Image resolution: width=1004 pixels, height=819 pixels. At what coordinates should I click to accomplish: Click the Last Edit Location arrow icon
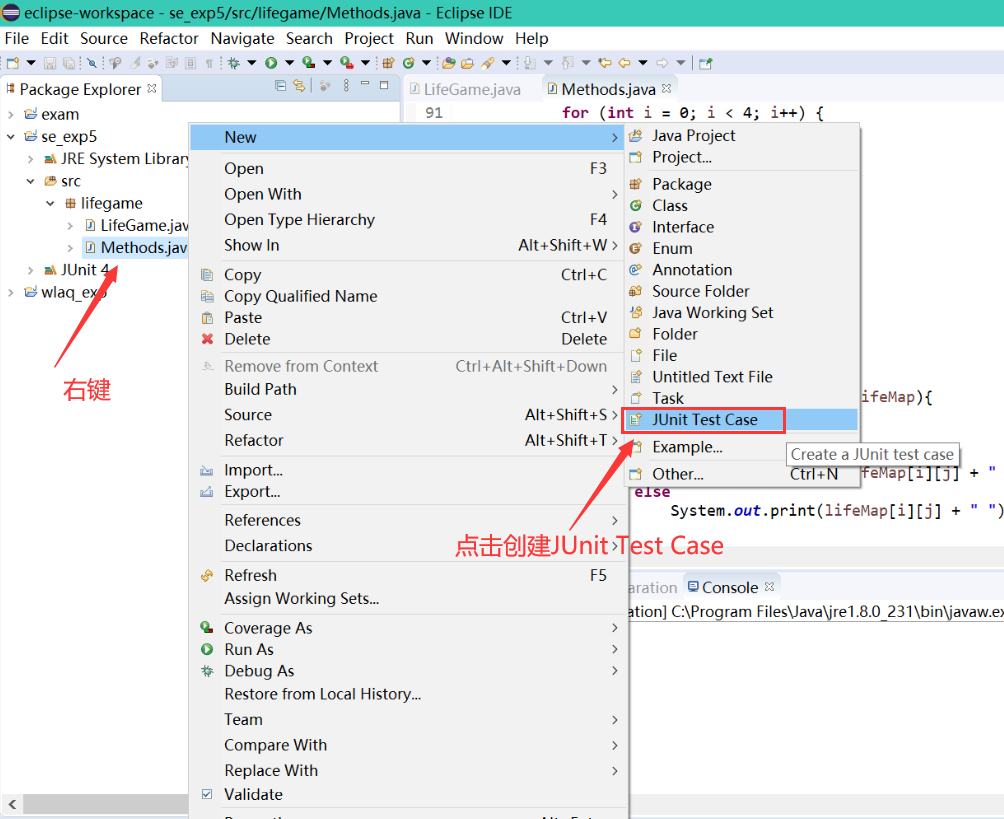(x=604, y=63)
